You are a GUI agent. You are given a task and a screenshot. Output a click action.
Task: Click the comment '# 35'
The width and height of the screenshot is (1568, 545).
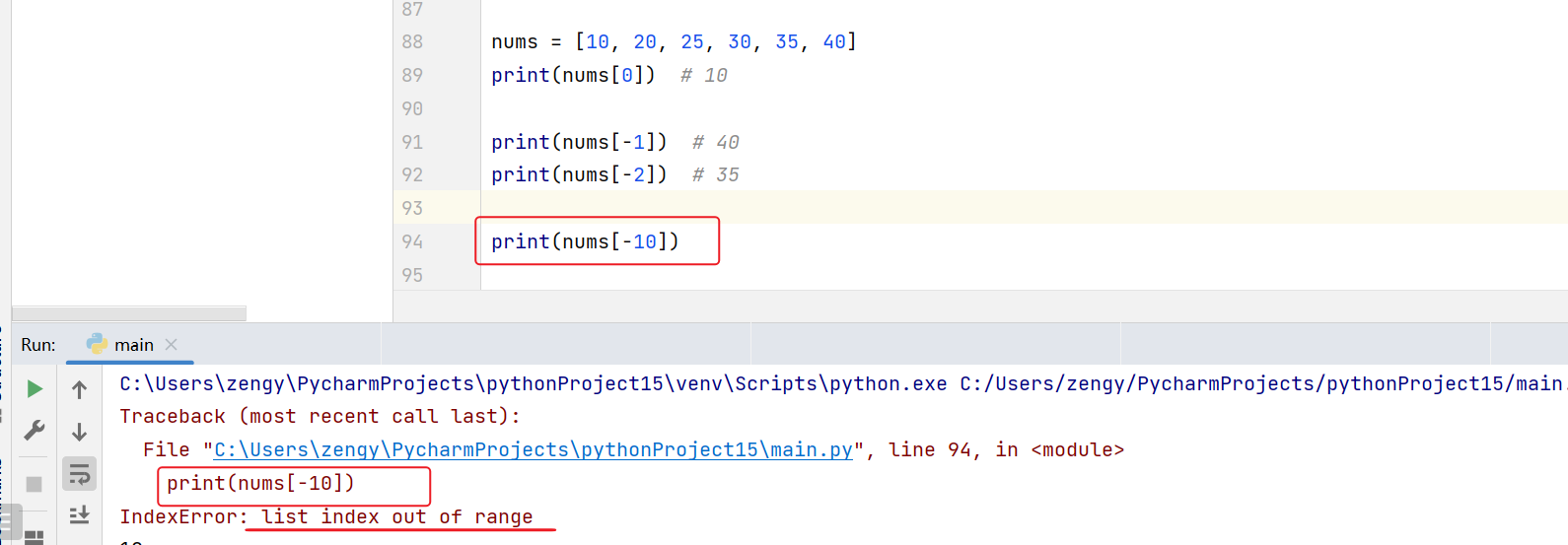point(716,174)
